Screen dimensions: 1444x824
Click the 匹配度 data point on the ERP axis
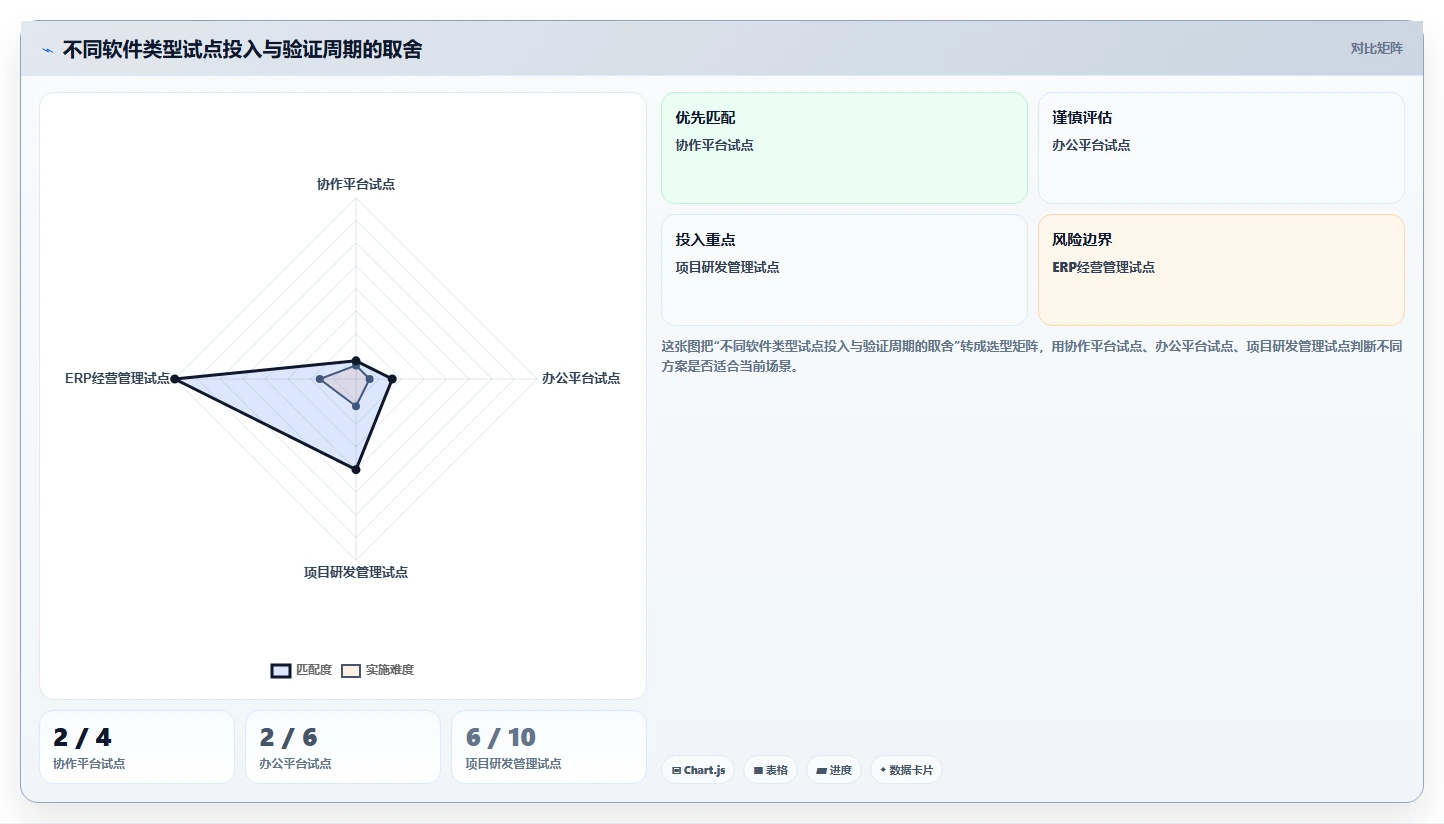tap(174, 379)
